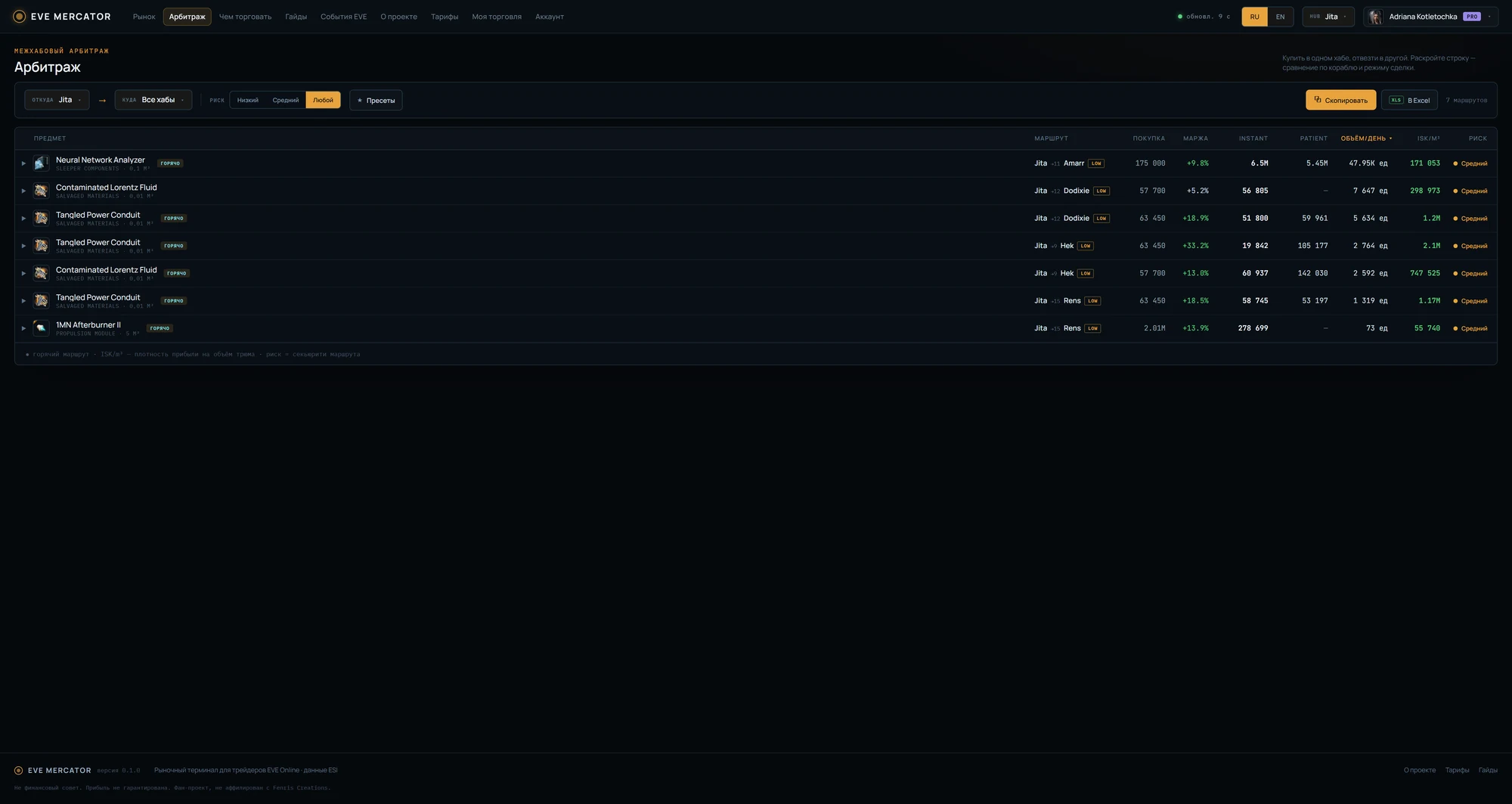The height and width of the screenshot is (804, 1512).
Task: Switch interface language to RU
Action: click(x=1254, y=17)
